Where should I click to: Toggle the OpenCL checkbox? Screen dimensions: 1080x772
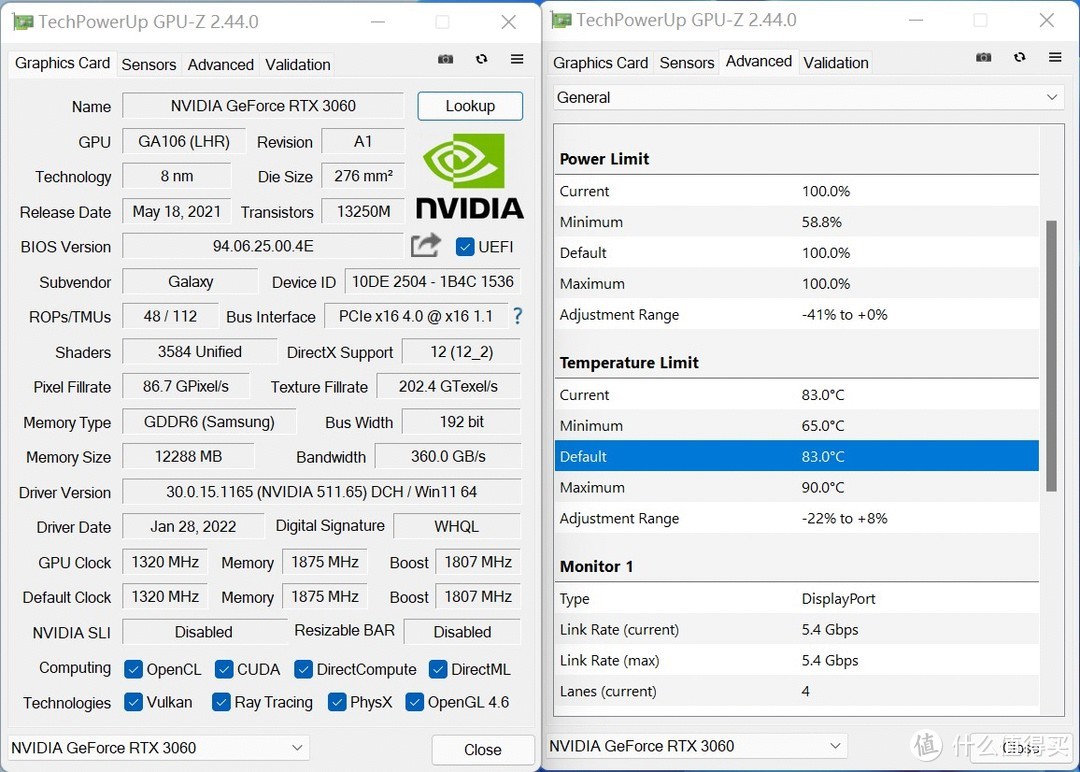coord(134,669)
